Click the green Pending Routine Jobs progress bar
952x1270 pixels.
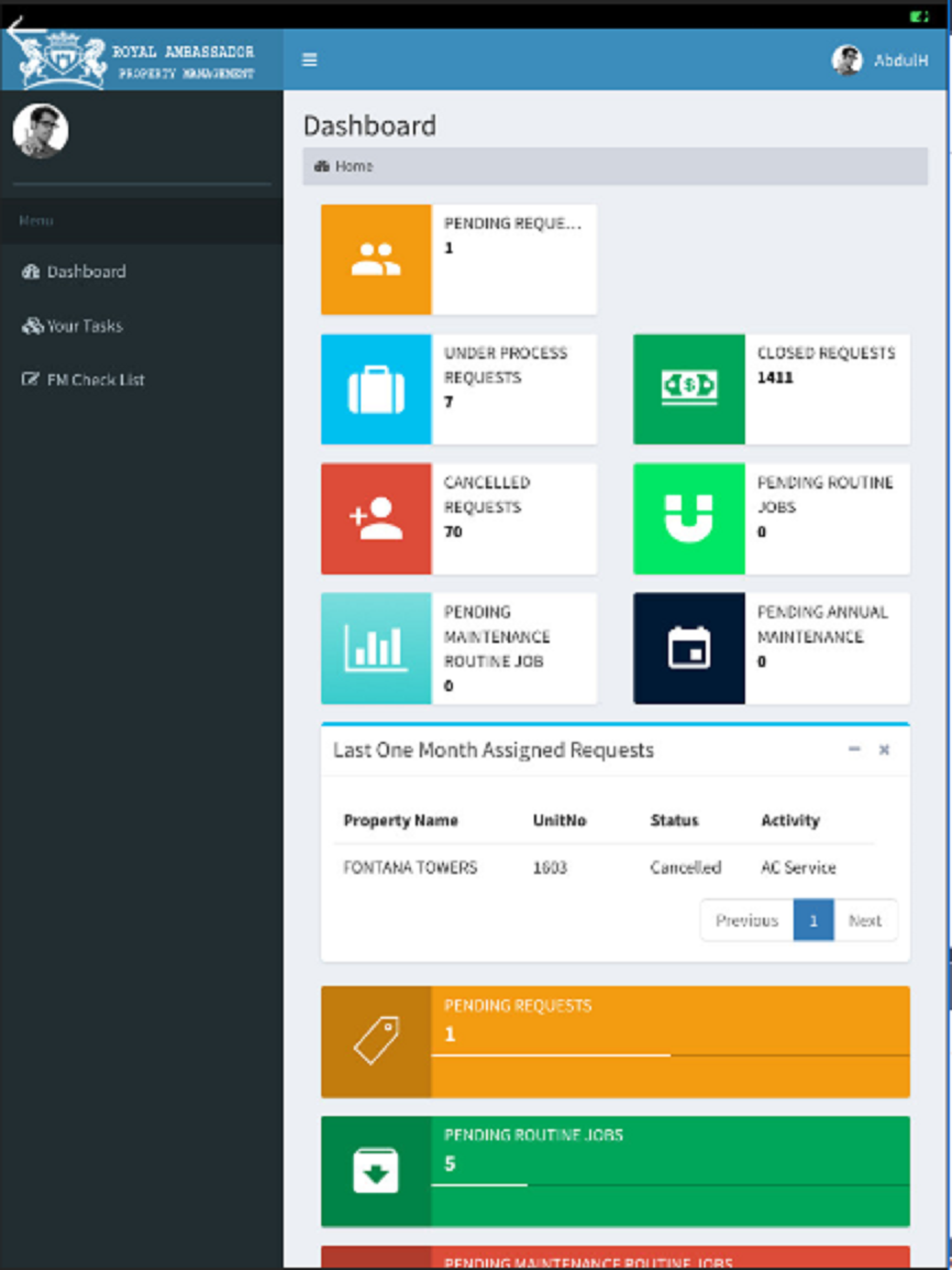(670, 1185)
